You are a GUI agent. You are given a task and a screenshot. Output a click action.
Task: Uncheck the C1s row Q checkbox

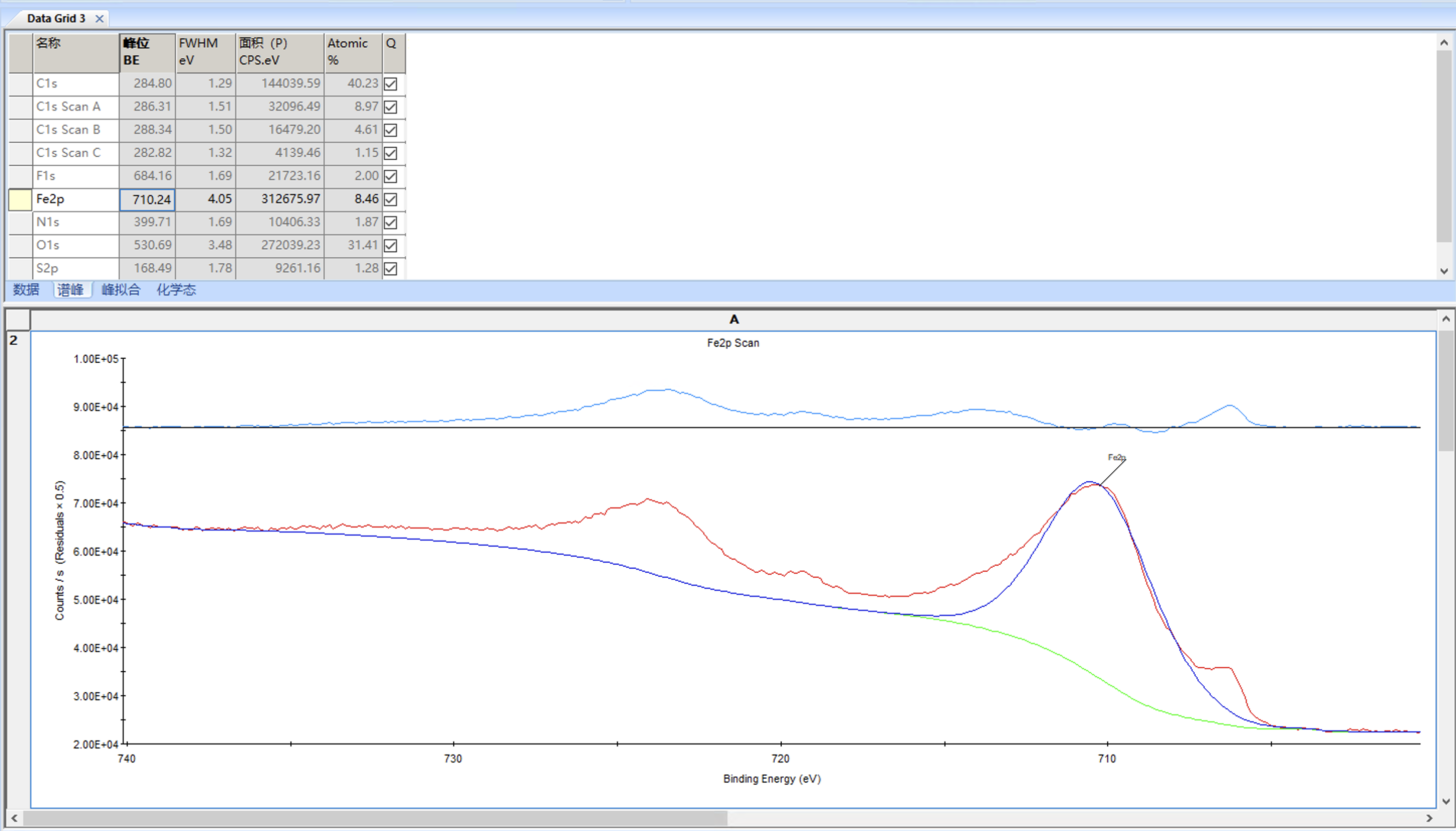pos(390,84)
